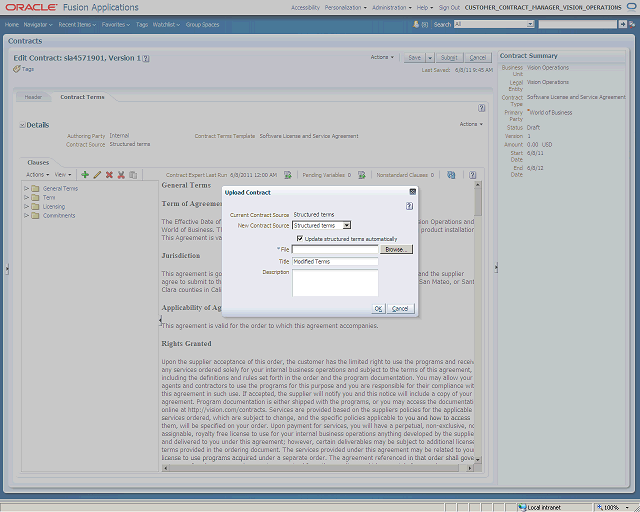Switch to the Header tab
Screen dimensions: 640x512
point(33,97)
